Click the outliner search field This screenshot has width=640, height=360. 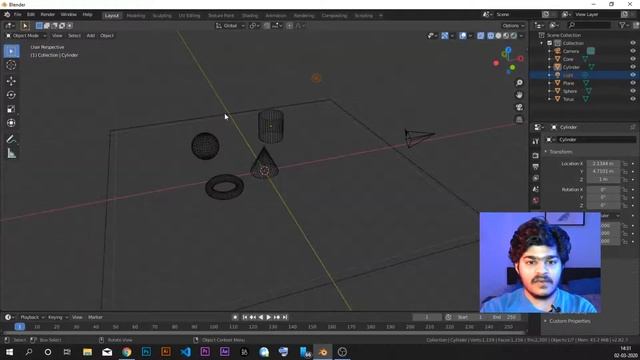click(589, 25)
